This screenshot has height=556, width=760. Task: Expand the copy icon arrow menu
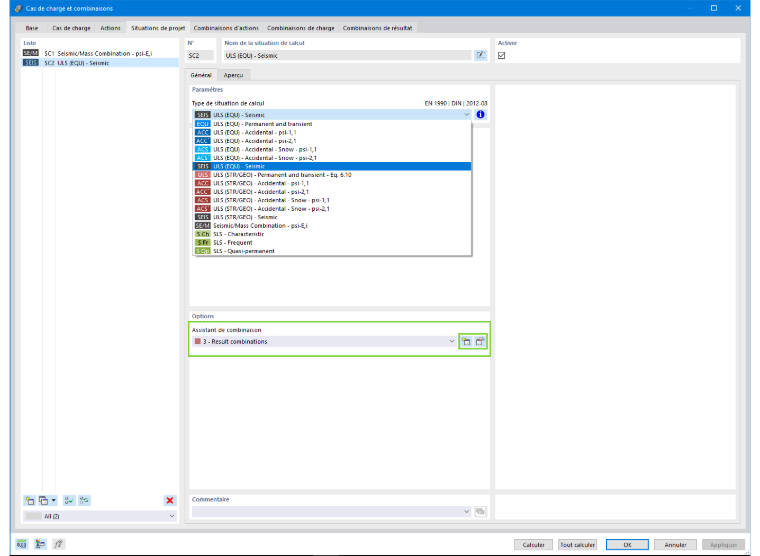[53, 500]
